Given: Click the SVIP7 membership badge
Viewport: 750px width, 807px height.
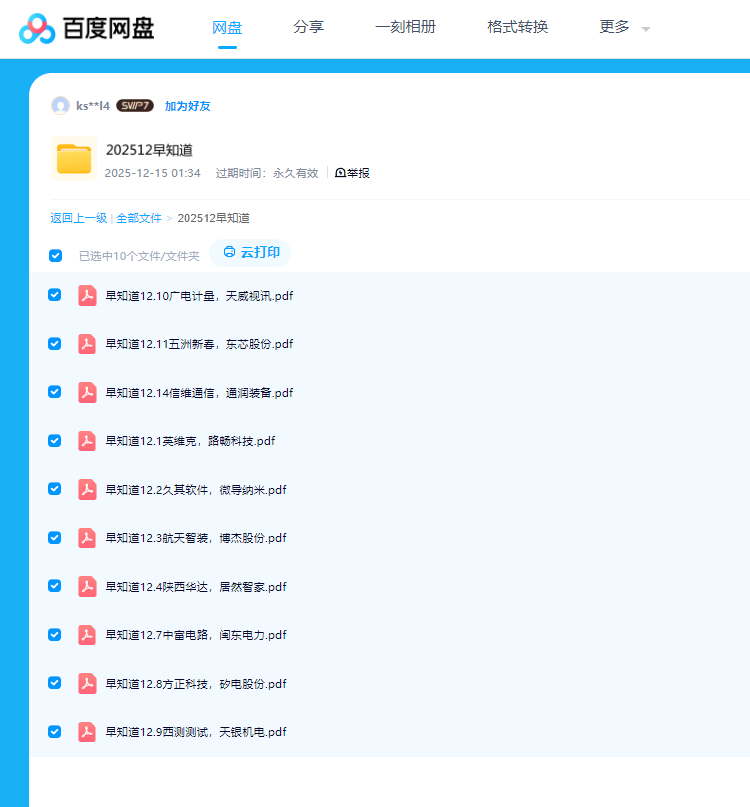Looking at the screenshot, I should (134, 106).
